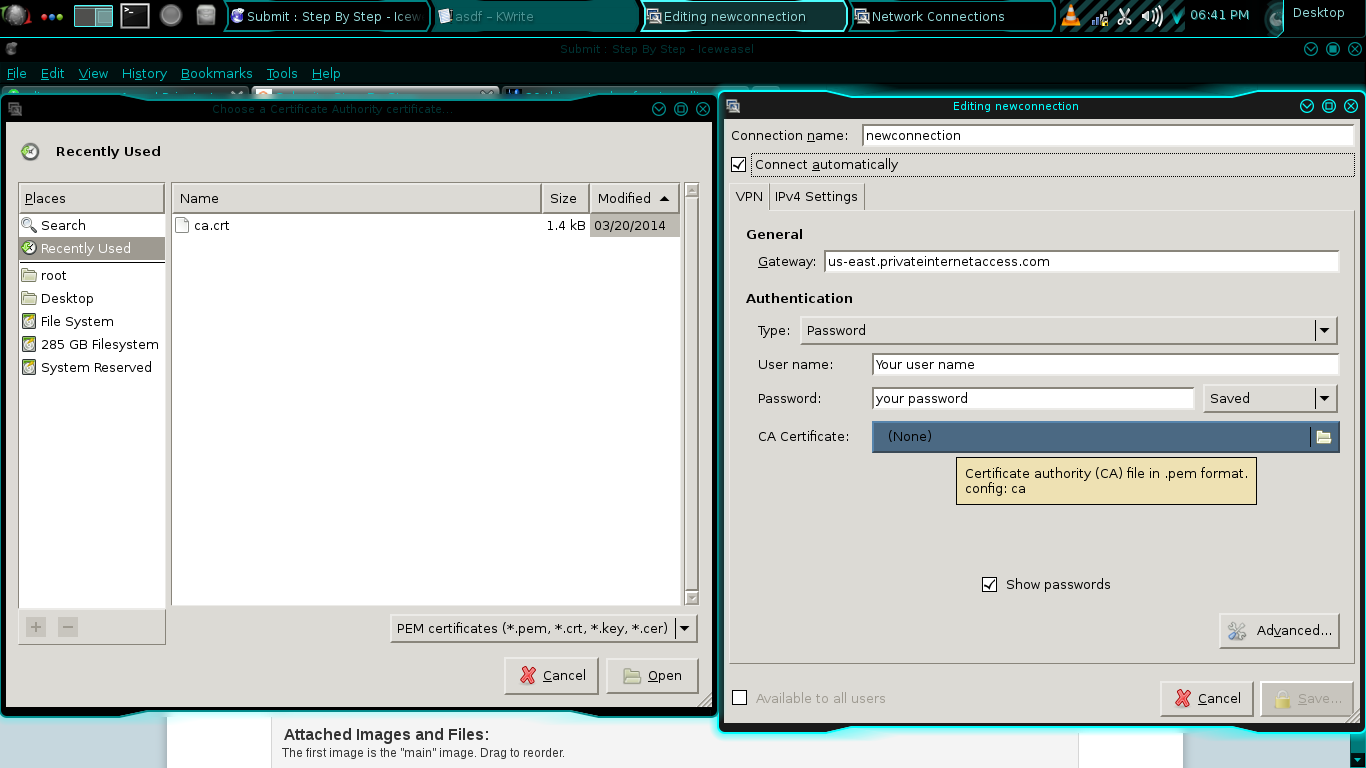Edit the Connection name field
Image resolution: width=1366 pixels, height=768 pixels.
[1108, 135]
